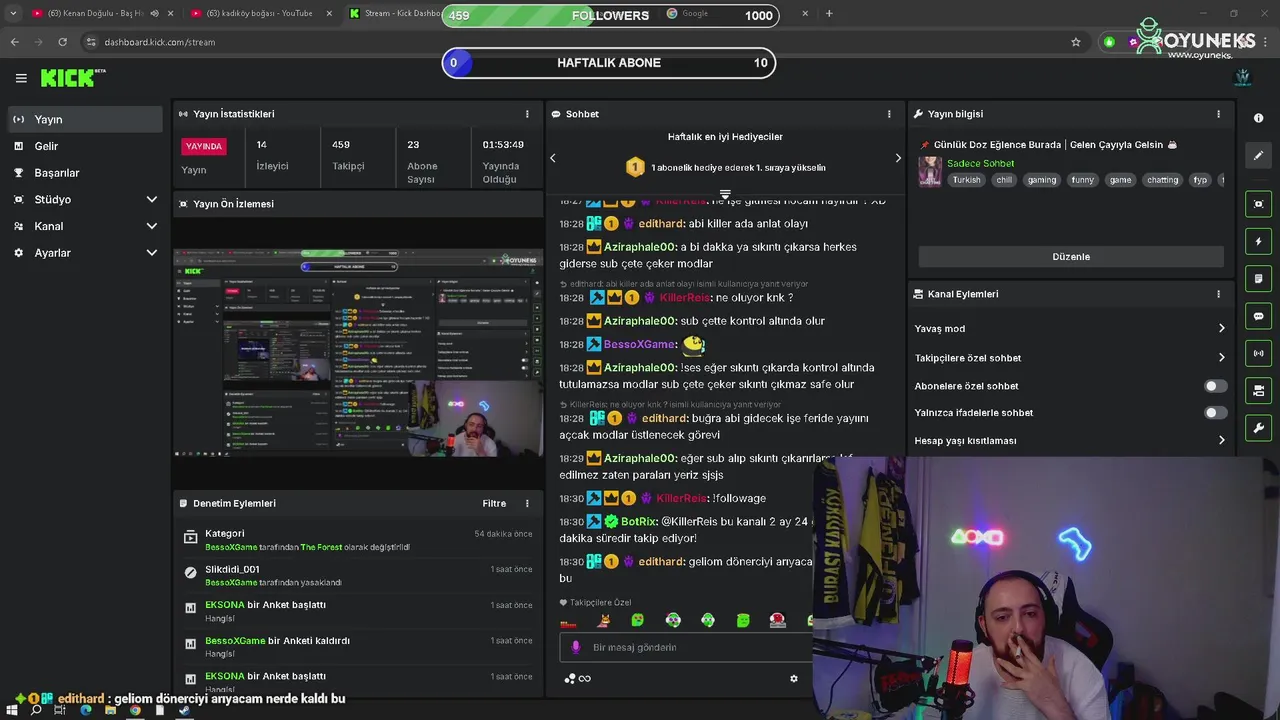Click the BotRix username in chat
1280x720 pixels.
coord(638,521)
